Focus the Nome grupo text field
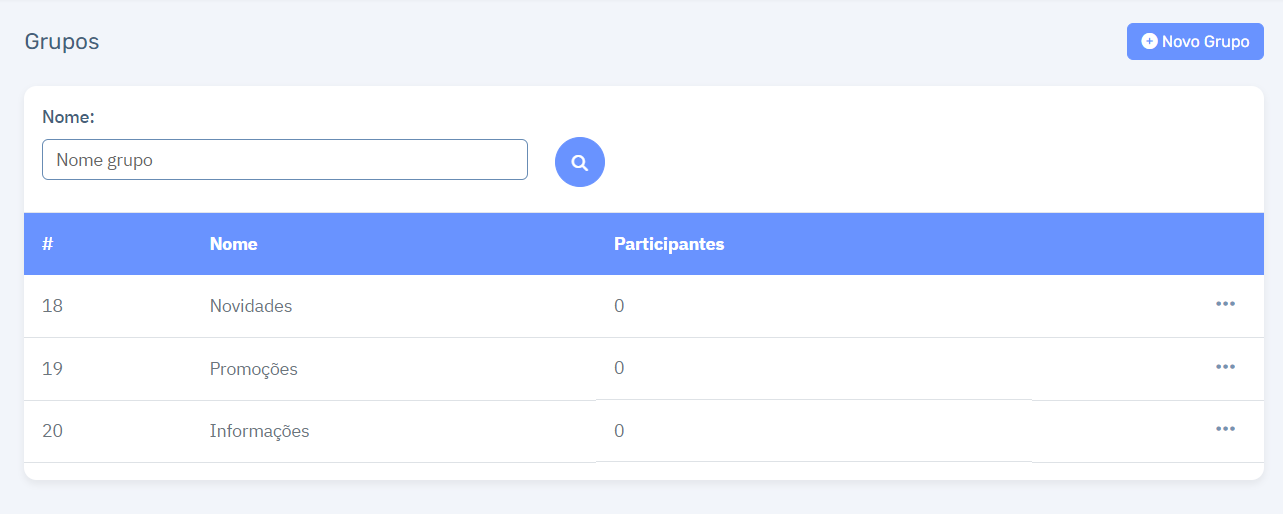The width and height of the screenshot is (1283, 514). 285,160
